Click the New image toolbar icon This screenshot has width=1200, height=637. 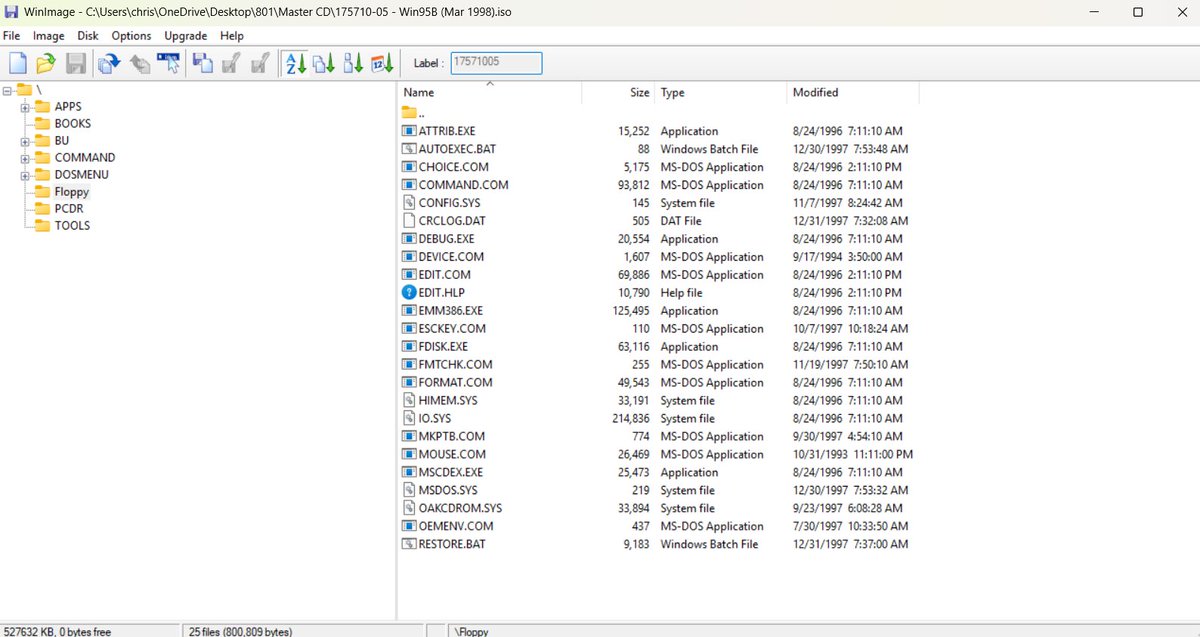point(17,64)
